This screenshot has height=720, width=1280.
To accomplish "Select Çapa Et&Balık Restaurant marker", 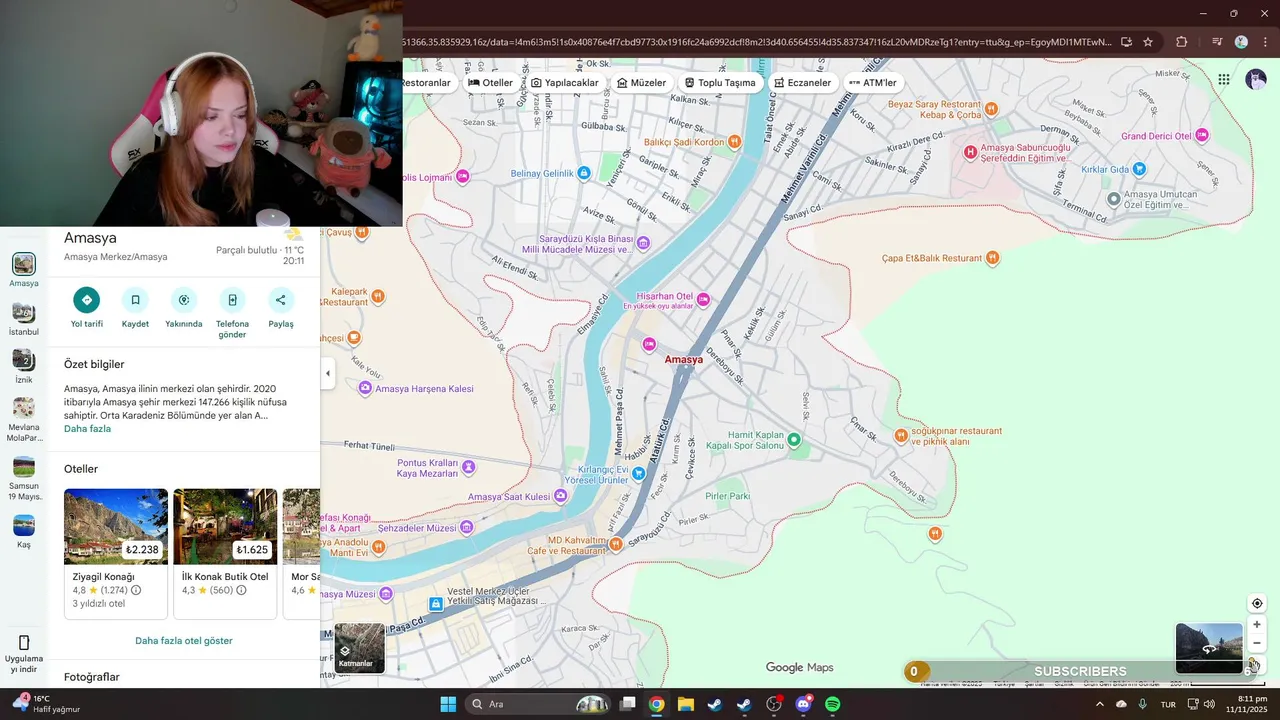I will pos(992,258).
